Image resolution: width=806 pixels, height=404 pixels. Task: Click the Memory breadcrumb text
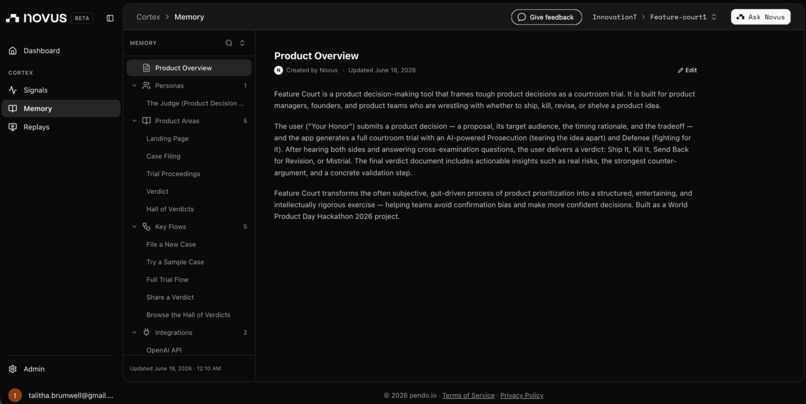click(x=189, y=17)
